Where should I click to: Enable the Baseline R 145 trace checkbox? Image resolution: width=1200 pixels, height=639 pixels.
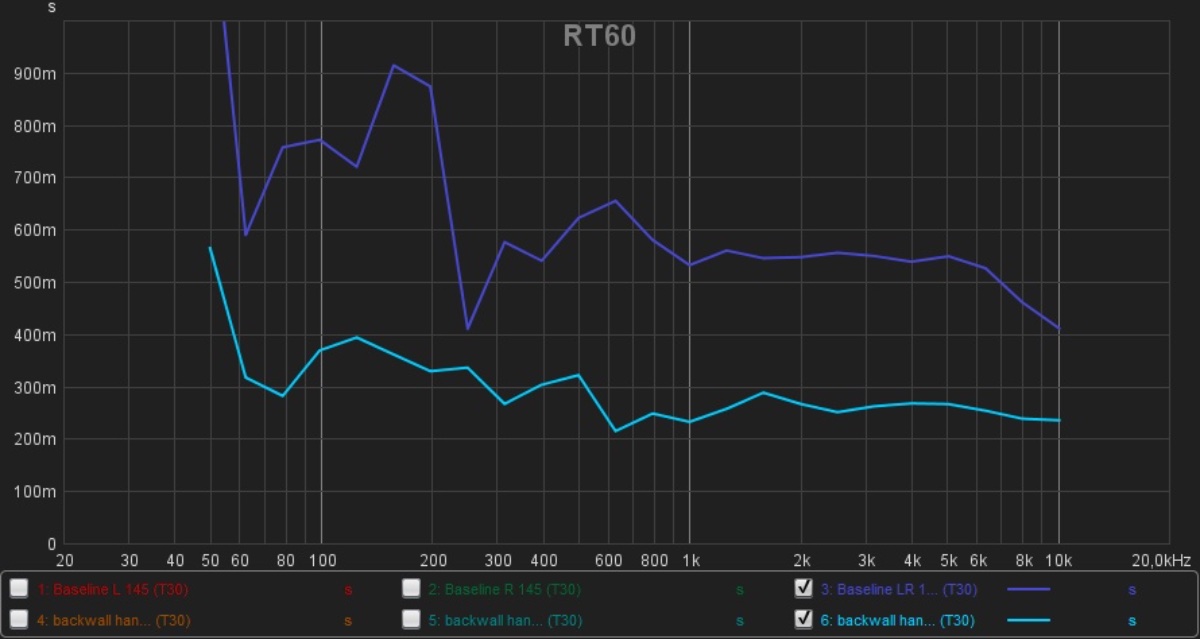tap(411, 589)
